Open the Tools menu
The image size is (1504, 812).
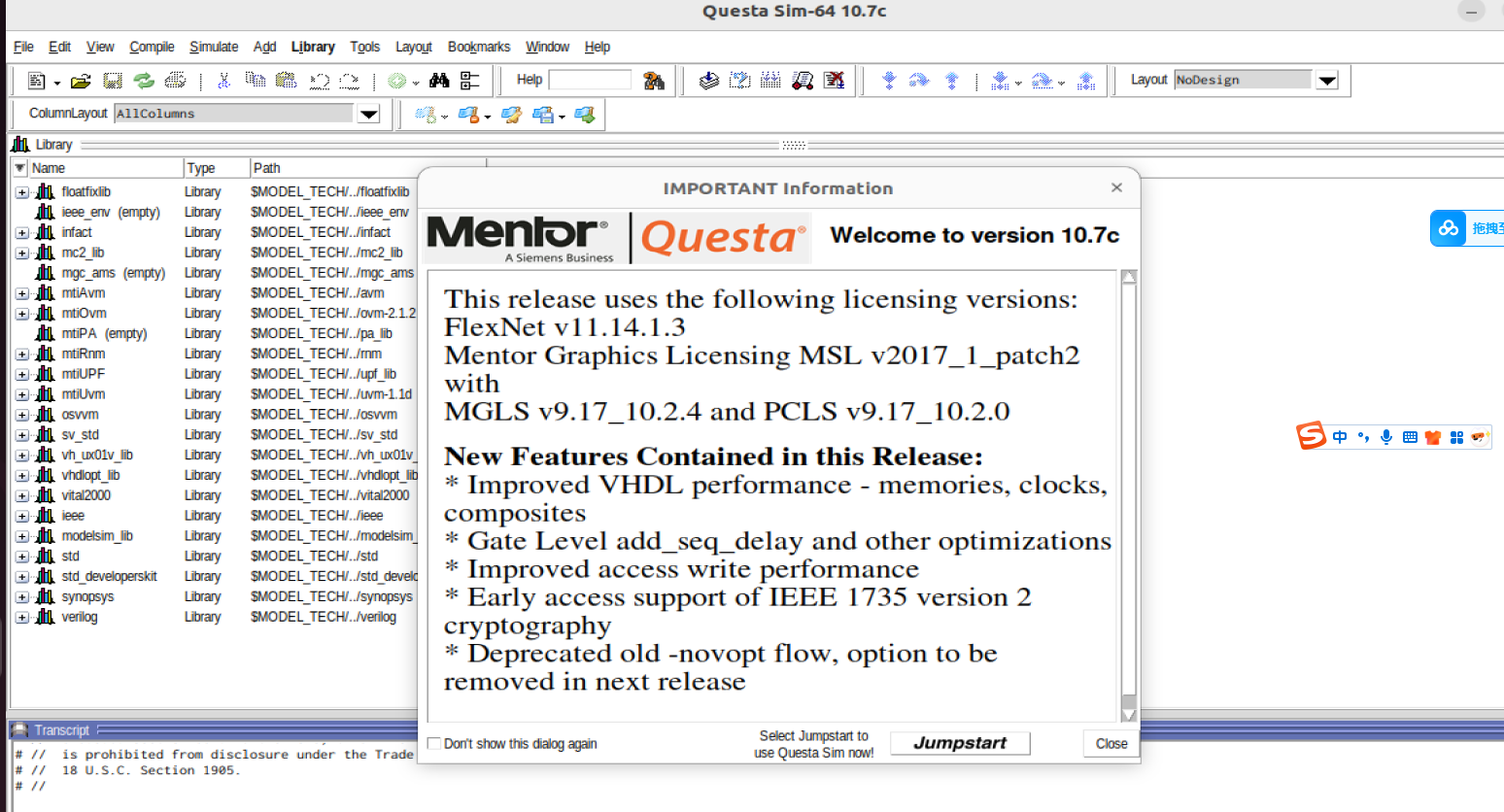point(364,47)
